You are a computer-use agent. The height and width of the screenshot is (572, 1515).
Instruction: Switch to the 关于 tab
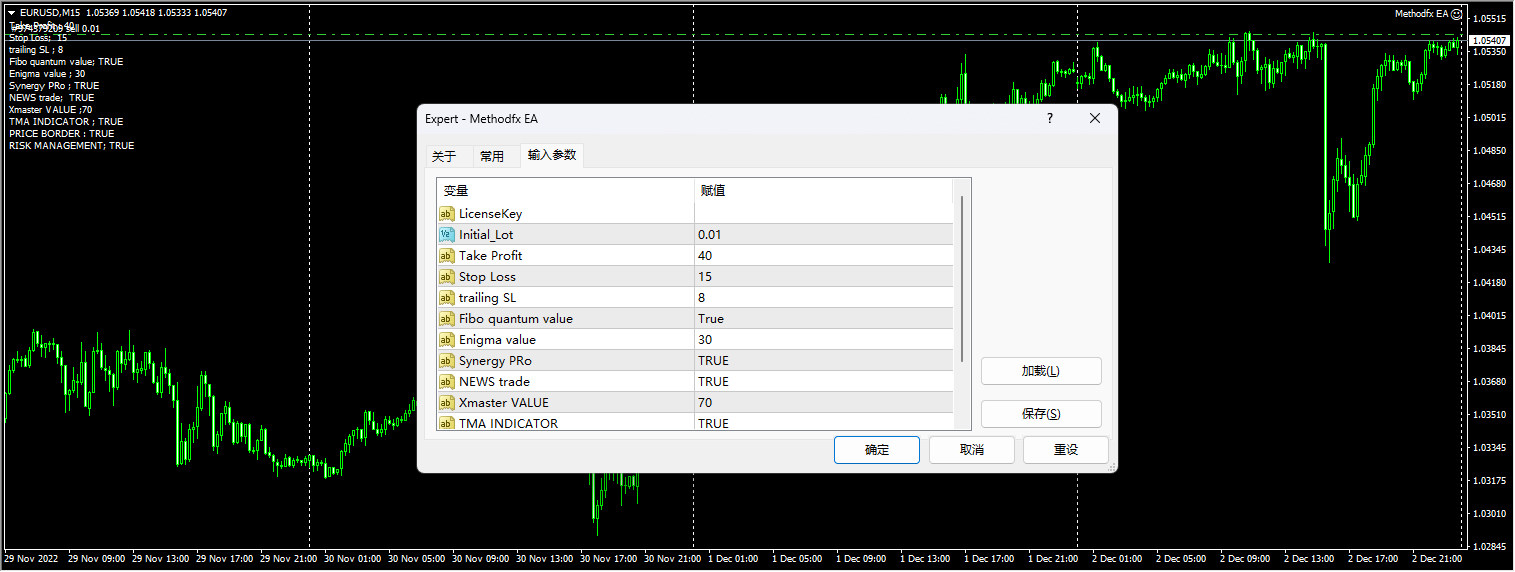pos(444,156)
